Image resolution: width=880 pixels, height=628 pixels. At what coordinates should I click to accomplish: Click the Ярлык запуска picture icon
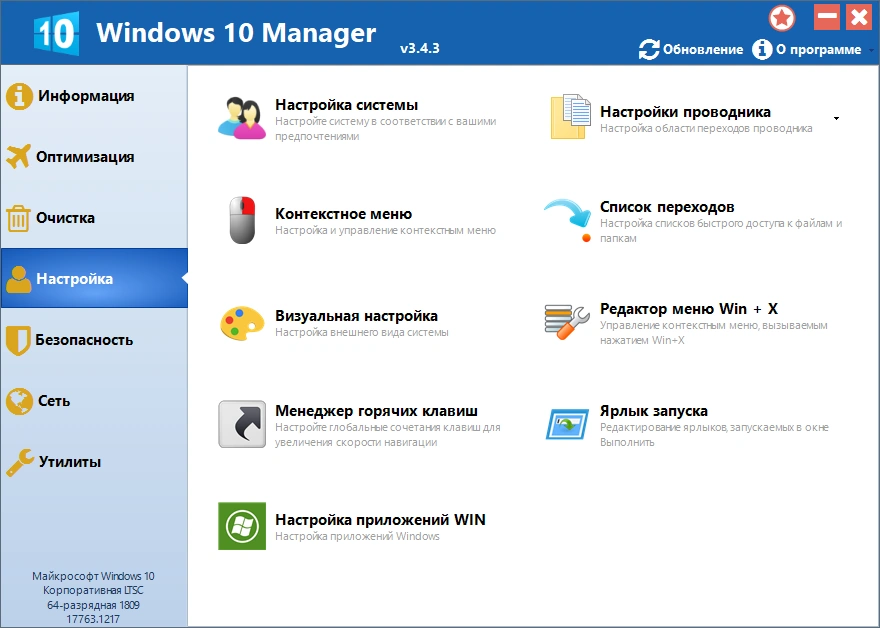pos(567,424)
